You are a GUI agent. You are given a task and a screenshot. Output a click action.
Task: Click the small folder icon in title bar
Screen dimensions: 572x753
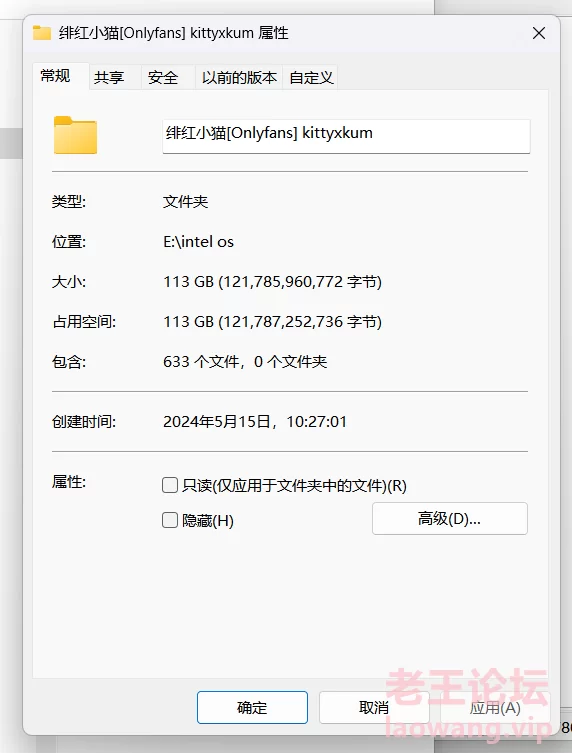42,33
